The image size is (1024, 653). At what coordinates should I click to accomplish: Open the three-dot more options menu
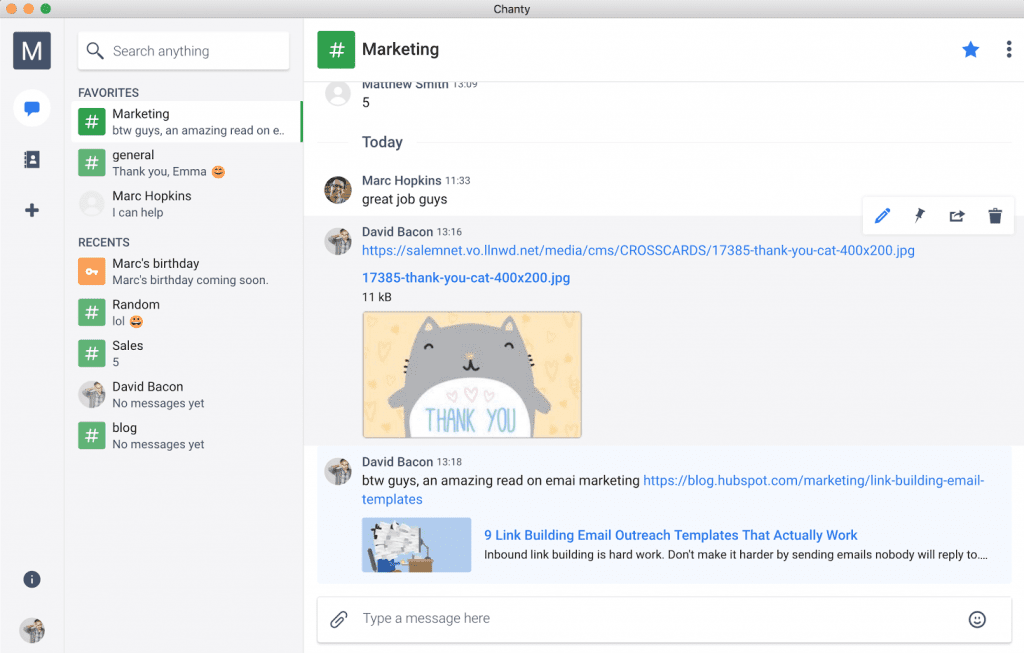1008,50
